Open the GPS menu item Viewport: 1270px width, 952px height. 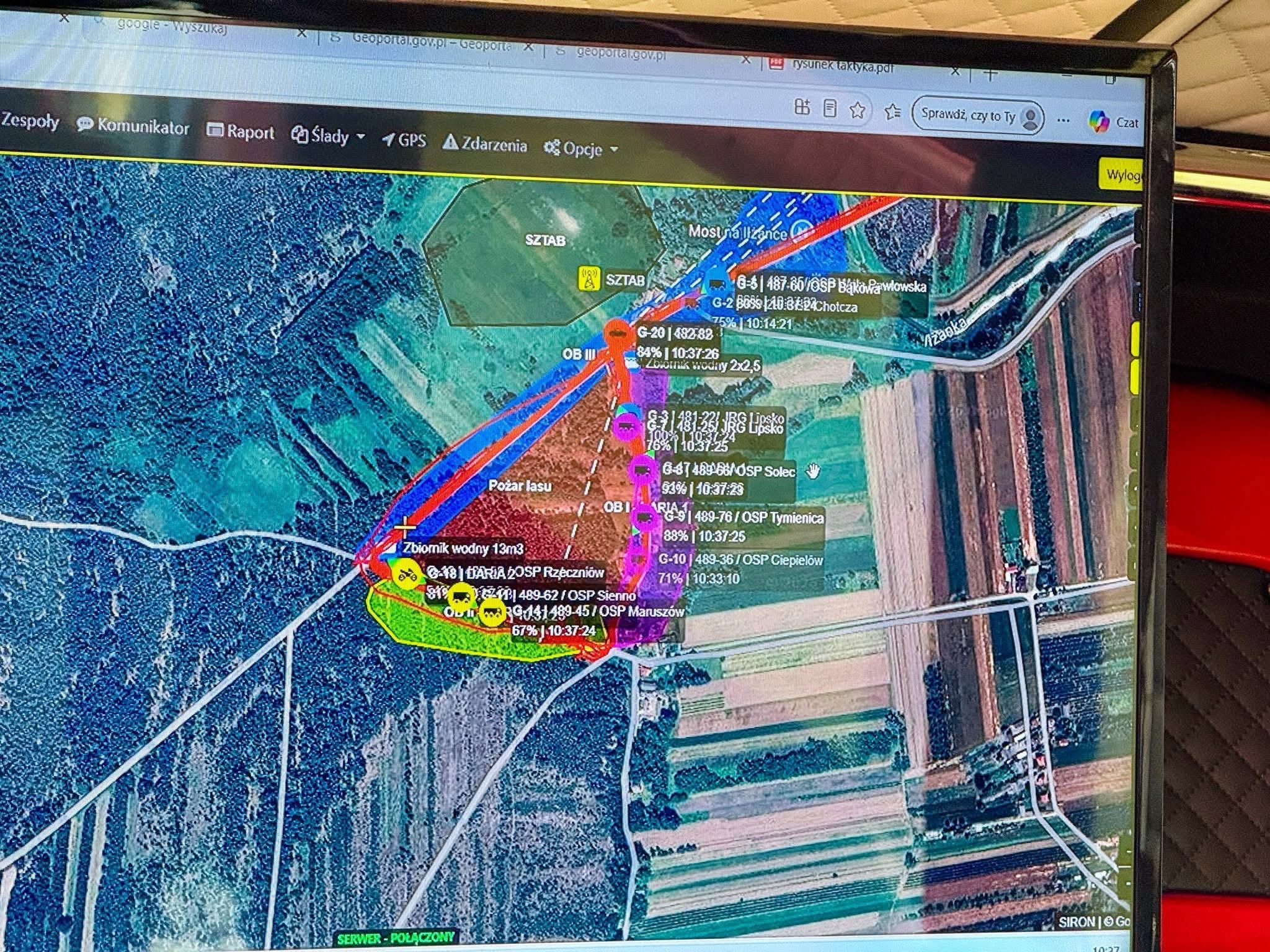point(404,140)
